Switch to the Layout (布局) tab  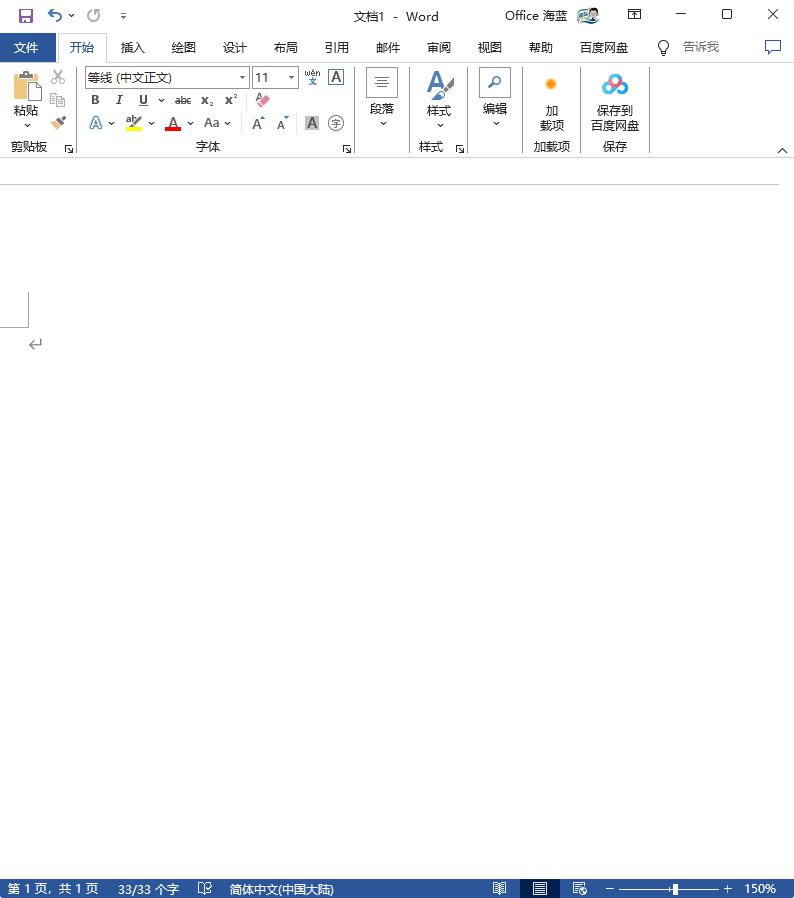[285, 48]
